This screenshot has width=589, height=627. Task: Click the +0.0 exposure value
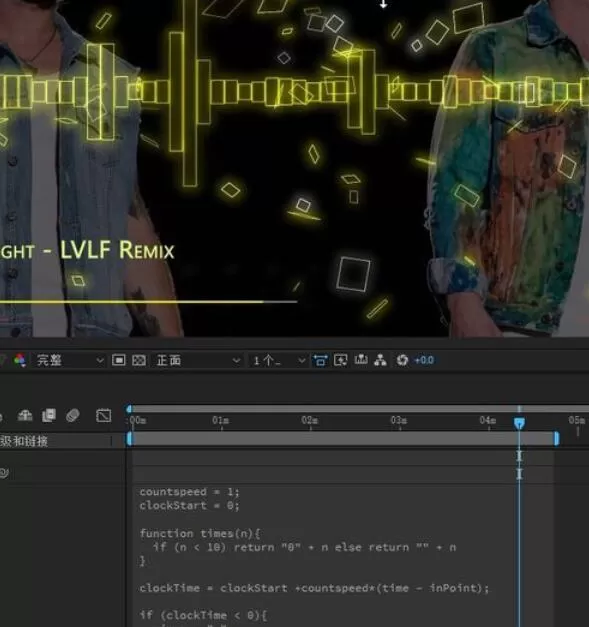click(x=424, y=360)
